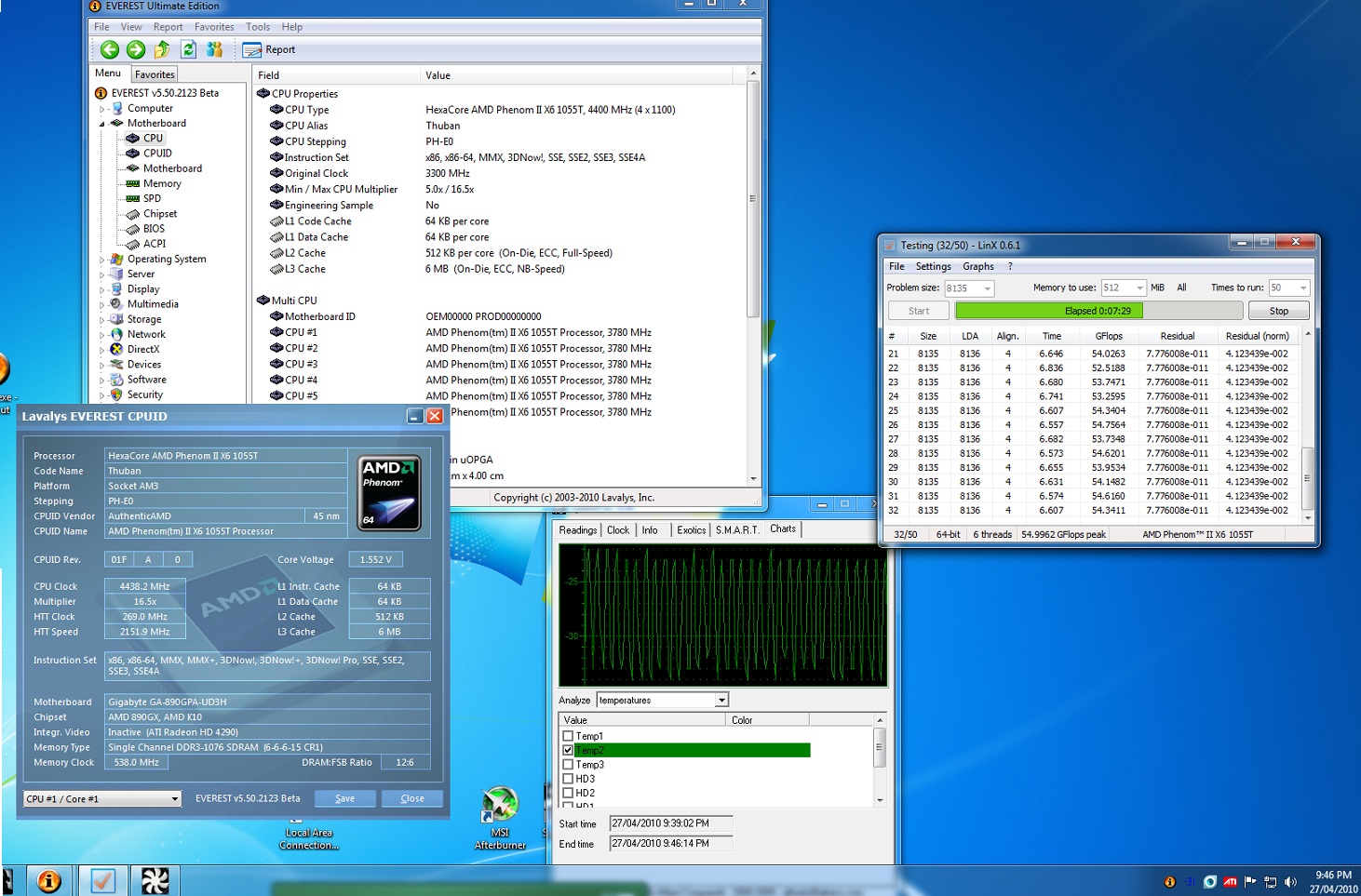Open the EVEREST Tools menu
The width and height of the screenshot is (1361, 896).
click(258, 27)
